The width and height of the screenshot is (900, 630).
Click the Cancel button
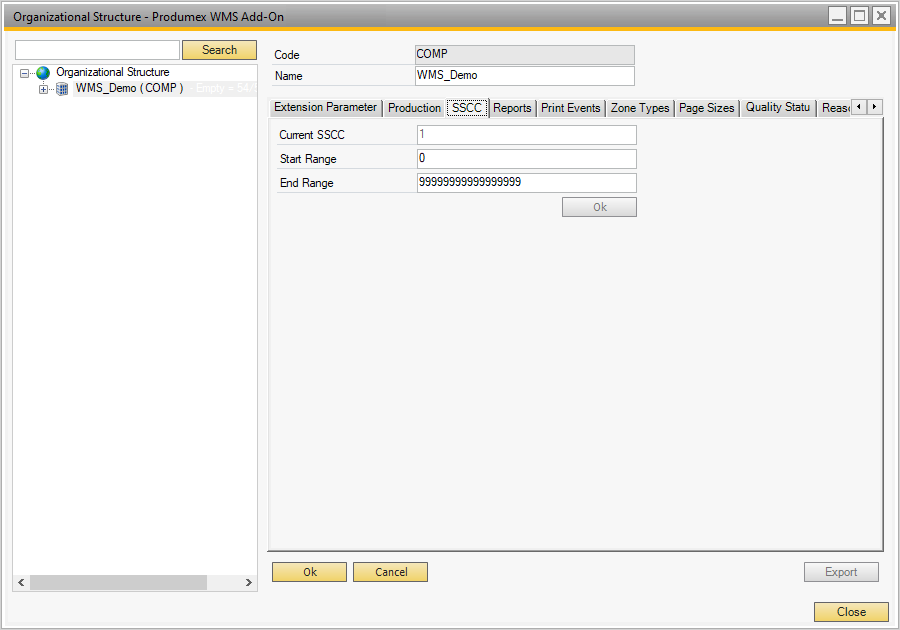(390, 572)
